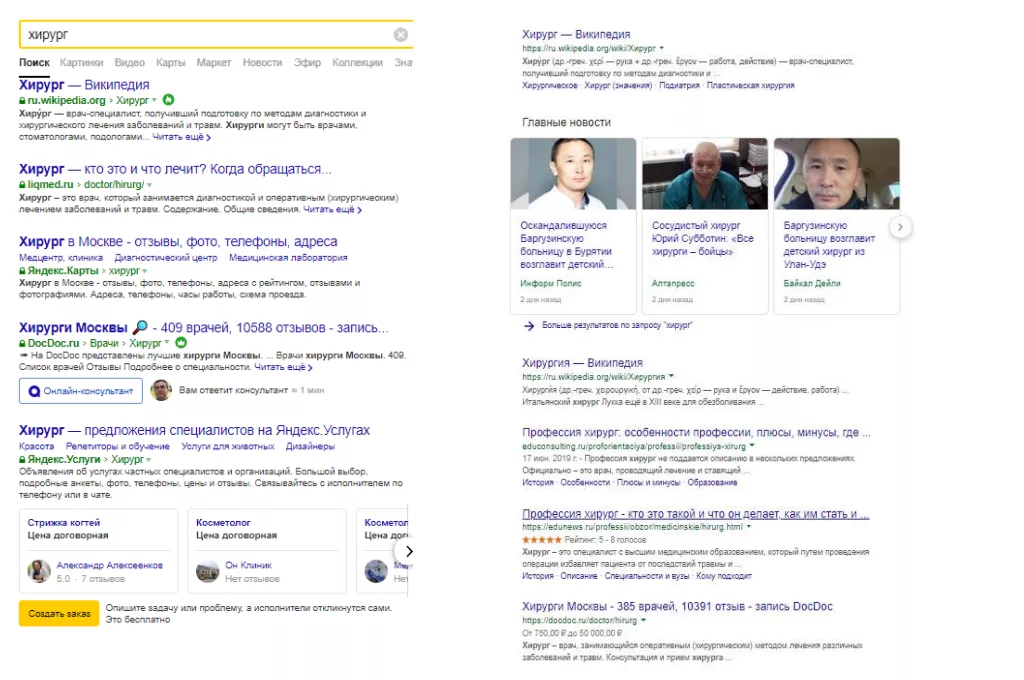Open the Стрижка когтей service card
This screenshot has width=1024, height=680.
[x=99, y=551]
